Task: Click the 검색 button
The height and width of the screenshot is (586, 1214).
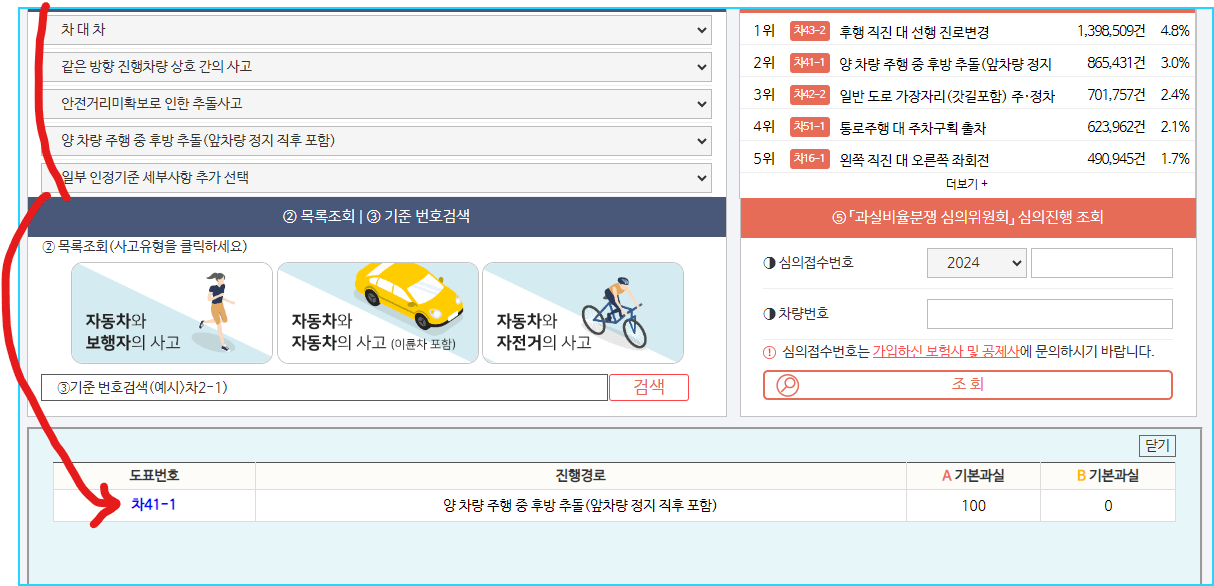Action: click(649, 387)
